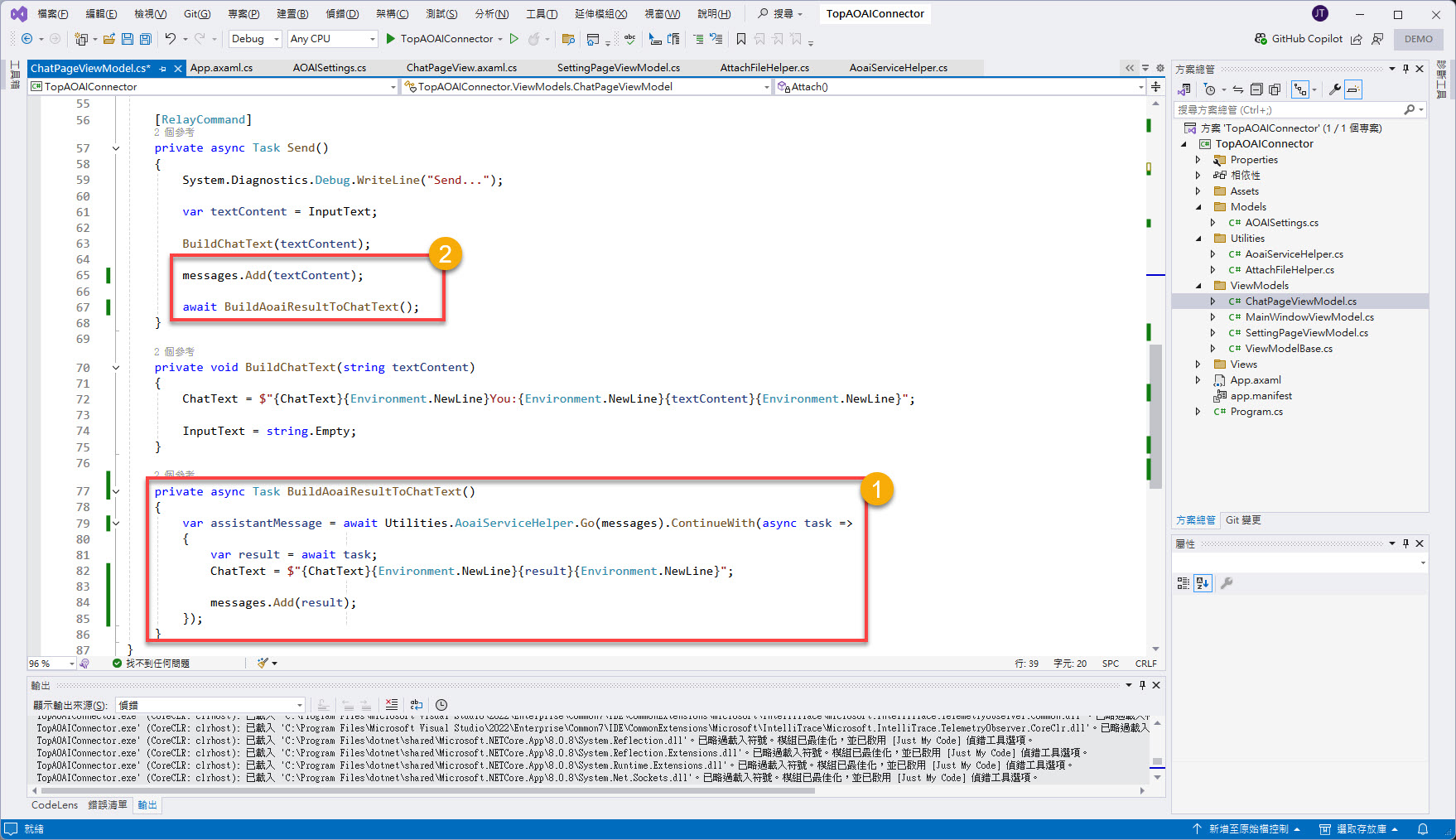
Task: Toggle timestamps clock icon in the Output panel
Action: click(x=441, y=705)
